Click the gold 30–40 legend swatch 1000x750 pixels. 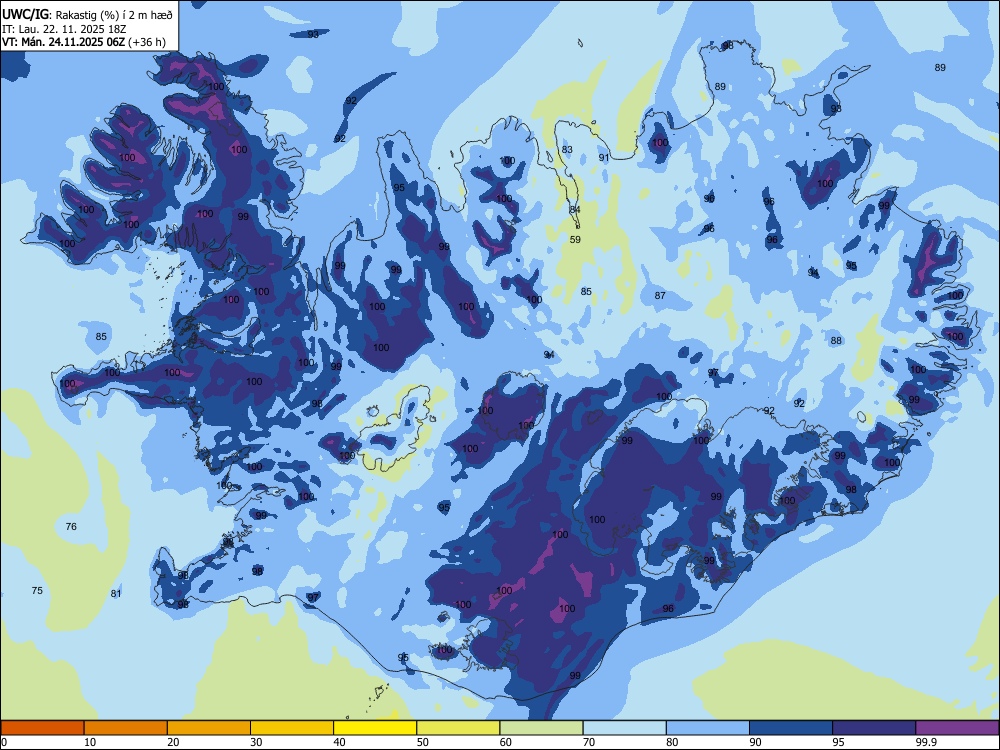(292, 728)
